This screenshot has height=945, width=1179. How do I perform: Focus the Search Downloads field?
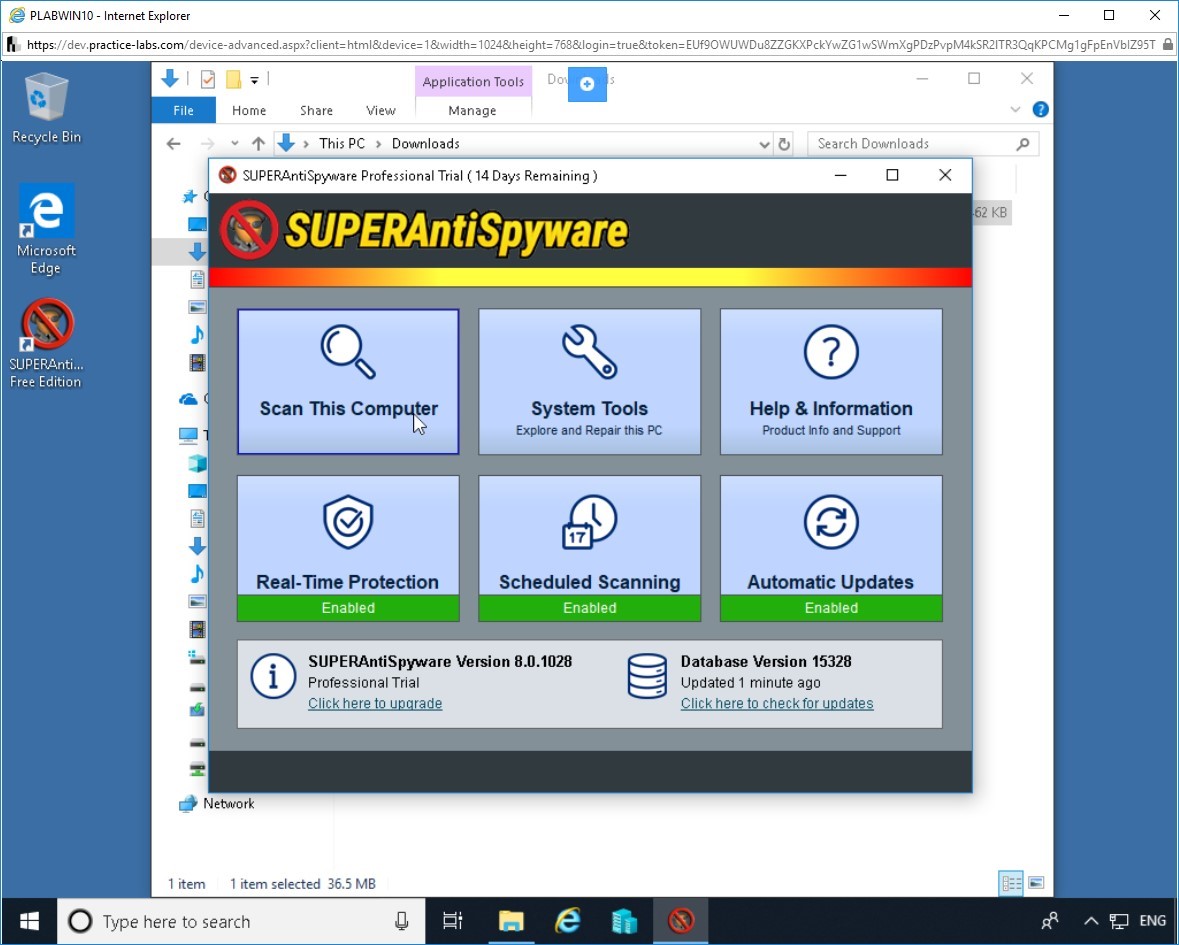[923, 144]
